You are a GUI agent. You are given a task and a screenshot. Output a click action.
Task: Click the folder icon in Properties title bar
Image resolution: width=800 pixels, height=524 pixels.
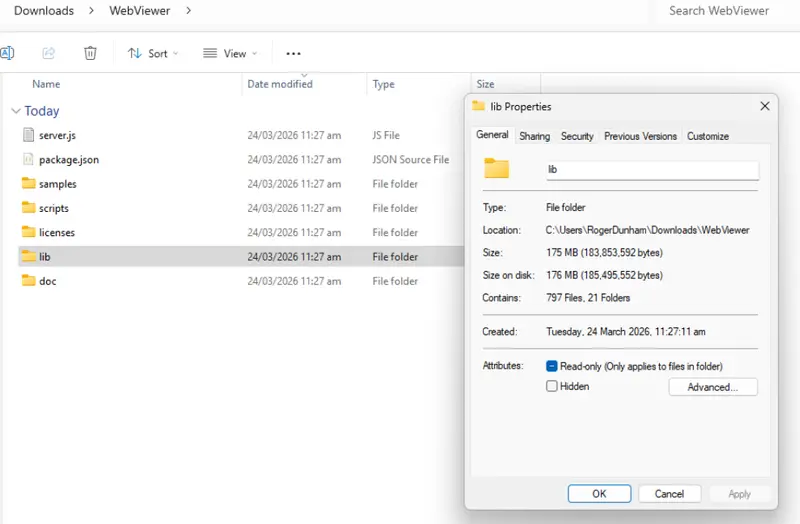(x=478, y=106)
